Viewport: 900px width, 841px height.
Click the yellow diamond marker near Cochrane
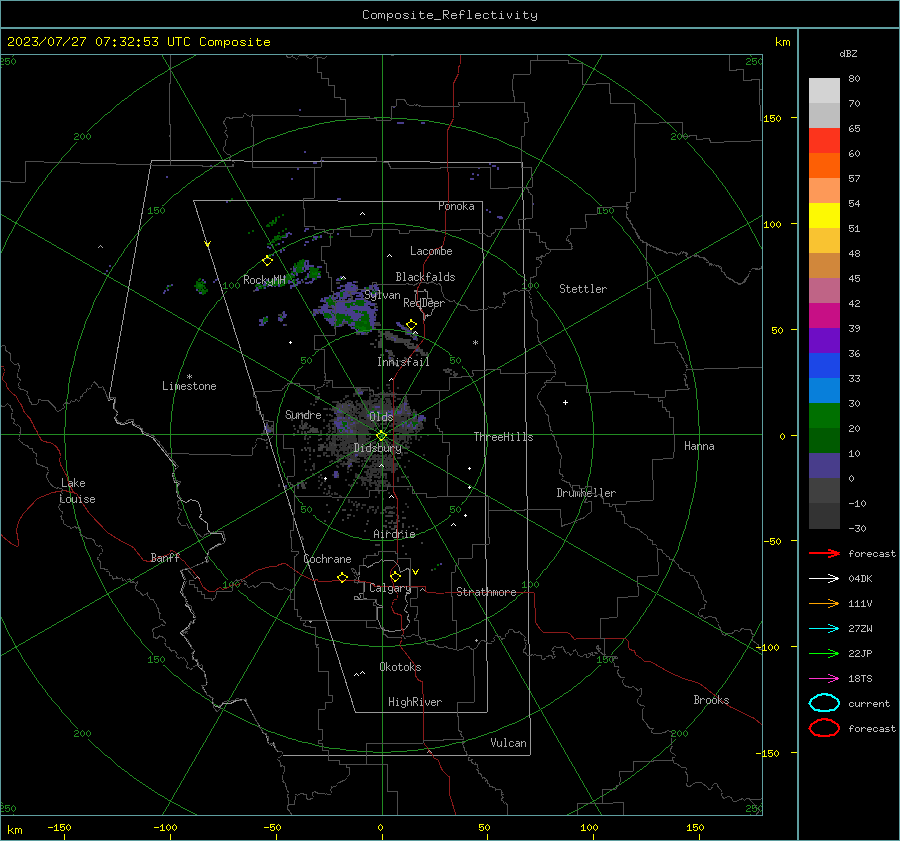pyautogui.click(x=342, y=577)
